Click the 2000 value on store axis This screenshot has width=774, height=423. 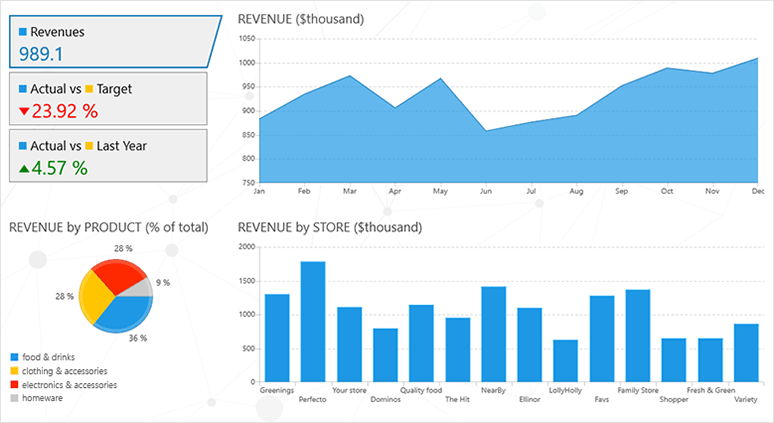tap(247, 247)
